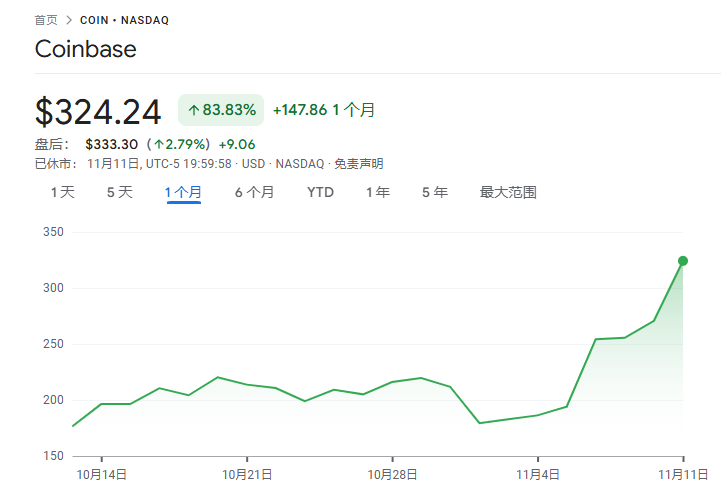The height and width of the screenshot is (491, 721).
Task: Open the 免责声明 disclaimer link
Action: pos(358,164)
